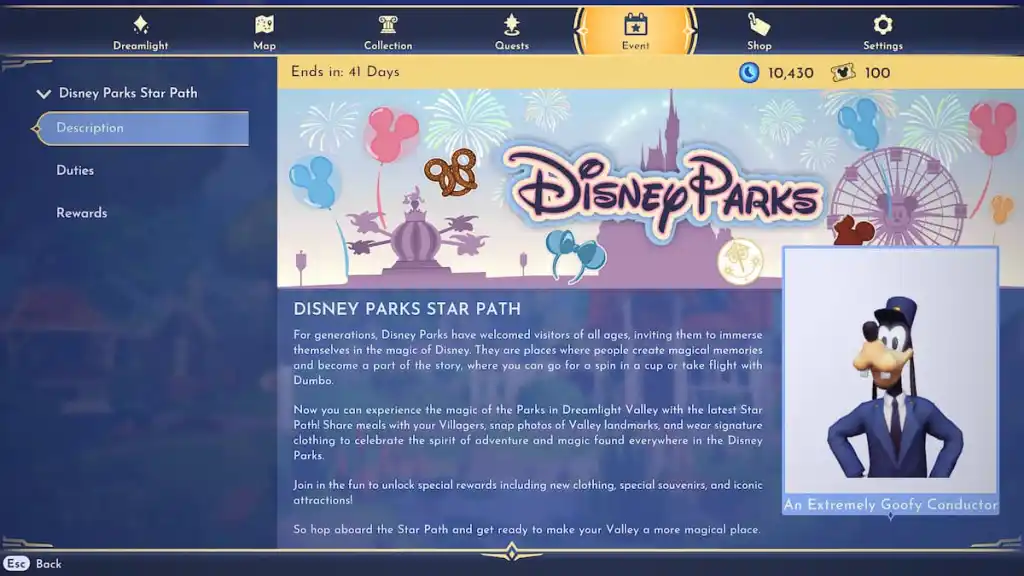This screenshot has width=1024, height=576.
Task: Click 'An Extremely Goofy Conductor' caption
Action: (891, 505)
